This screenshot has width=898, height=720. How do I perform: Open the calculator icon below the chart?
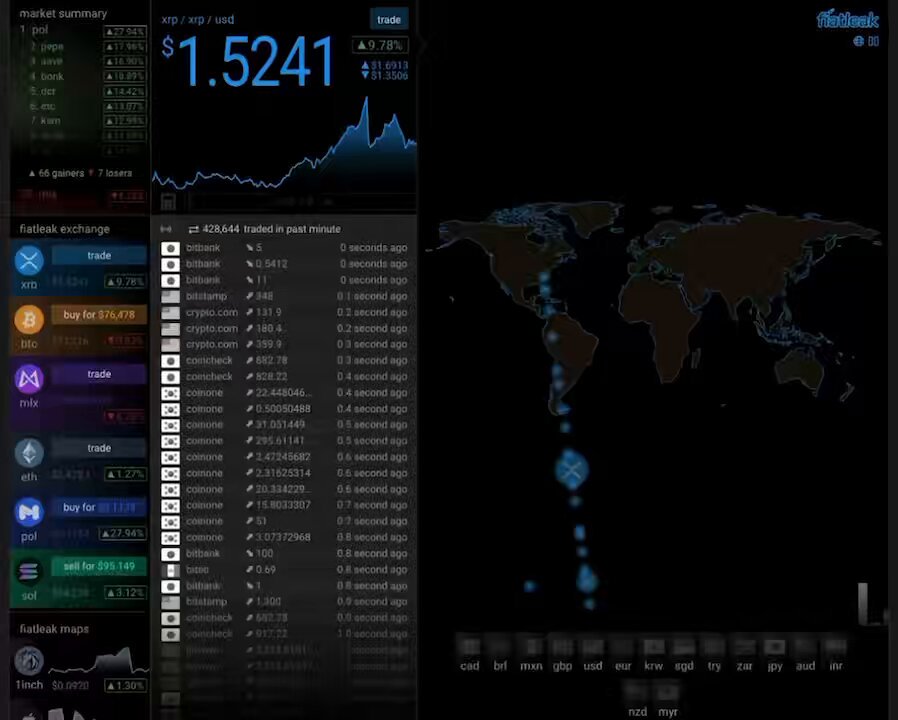coord(168,202)
